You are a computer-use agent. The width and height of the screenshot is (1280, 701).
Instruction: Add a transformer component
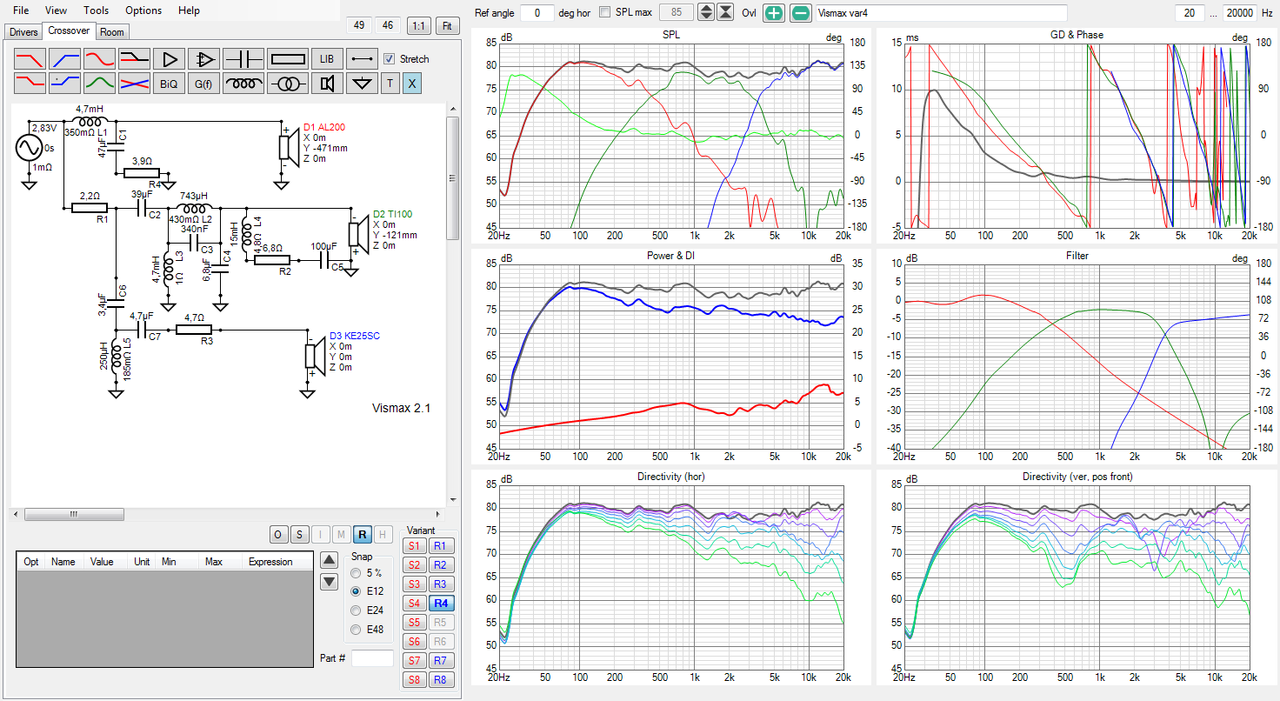pyautogui.click(x=287, y=83)
